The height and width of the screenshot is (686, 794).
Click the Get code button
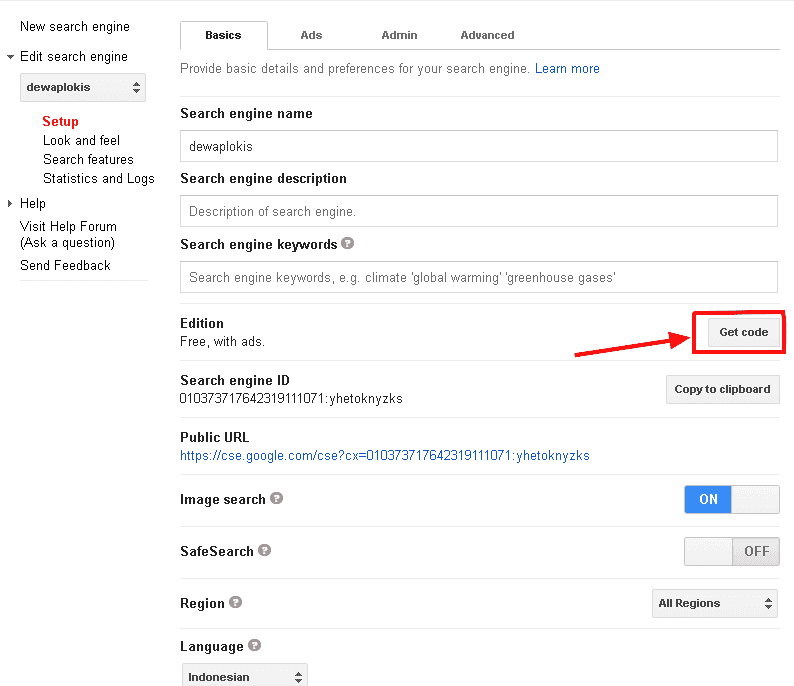pyautogui.click(x=743, y=332)
